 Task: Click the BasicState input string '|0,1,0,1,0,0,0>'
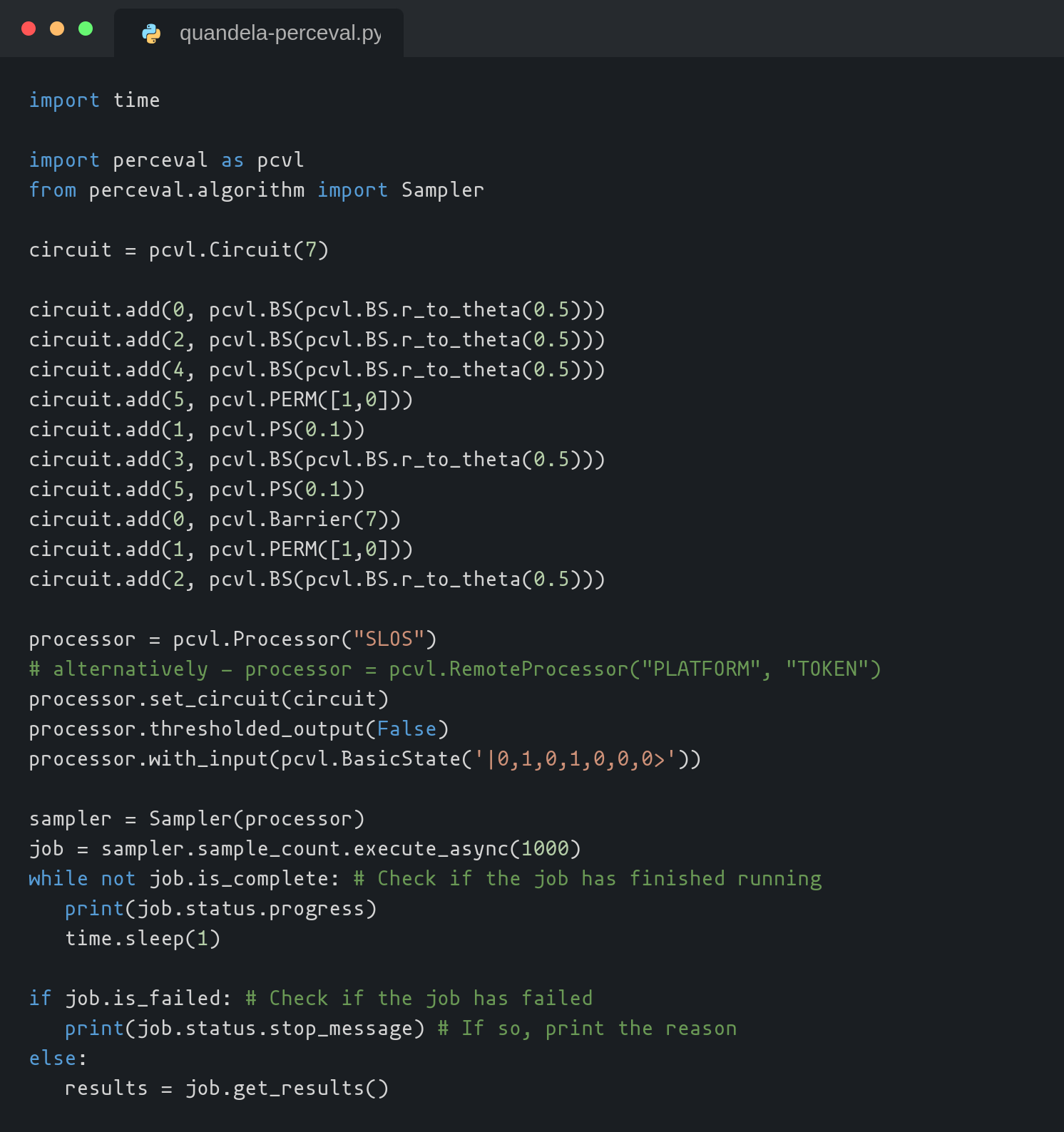pyautogui.click(x=575, y=758)
